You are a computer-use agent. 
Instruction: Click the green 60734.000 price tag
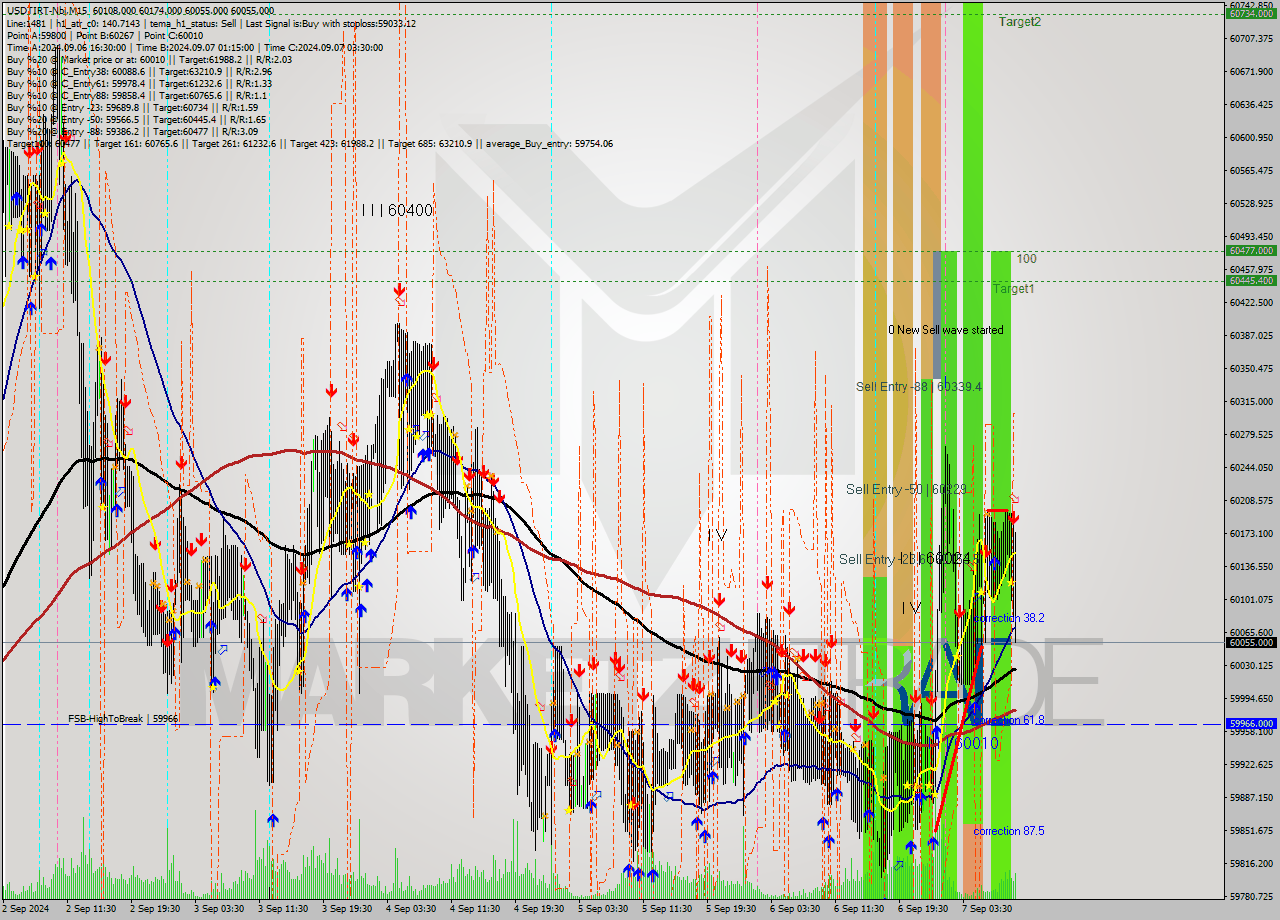coord(1251,13)
